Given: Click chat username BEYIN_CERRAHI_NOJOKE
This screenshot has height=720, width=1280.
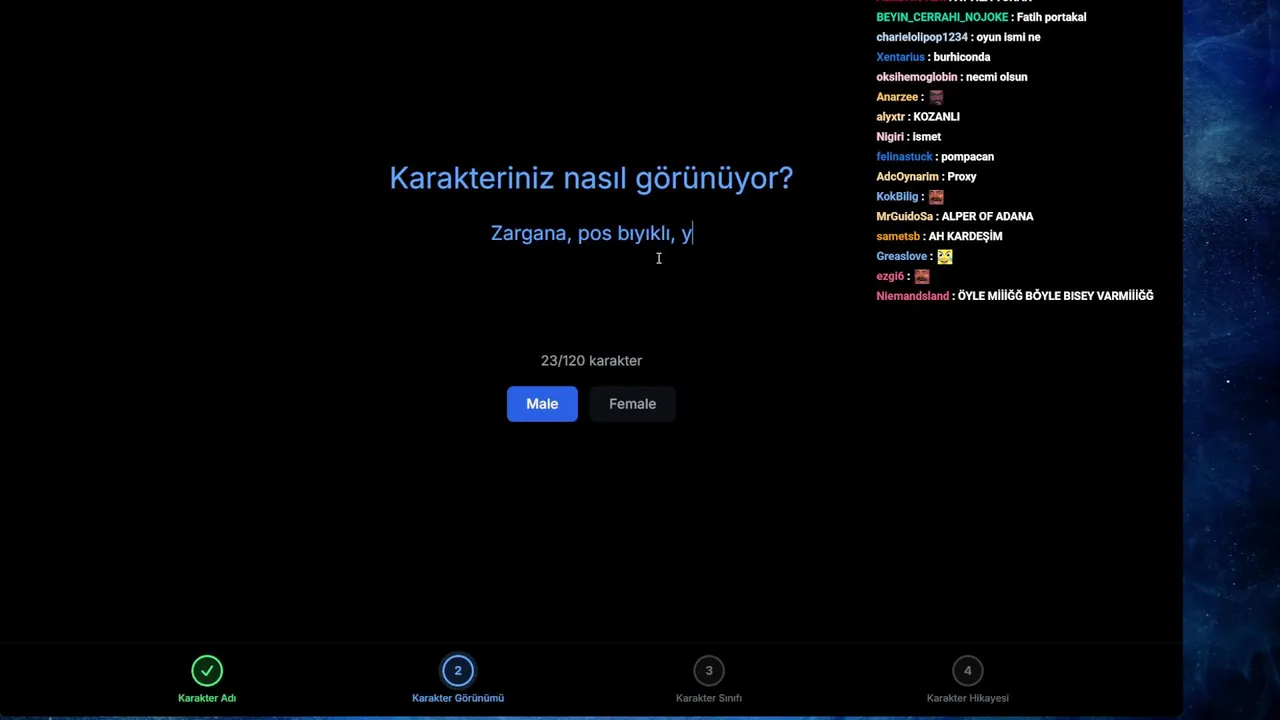Looking at the screenshot, I should (942, 17).
